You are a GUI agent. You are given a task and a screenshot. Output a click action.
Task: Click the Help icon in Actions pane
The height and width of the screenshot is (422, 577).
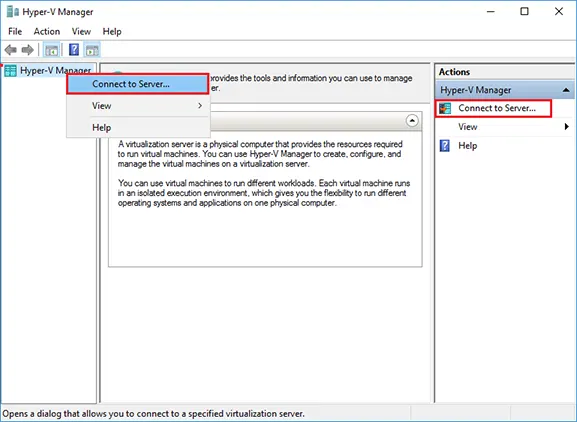point(445,146)
